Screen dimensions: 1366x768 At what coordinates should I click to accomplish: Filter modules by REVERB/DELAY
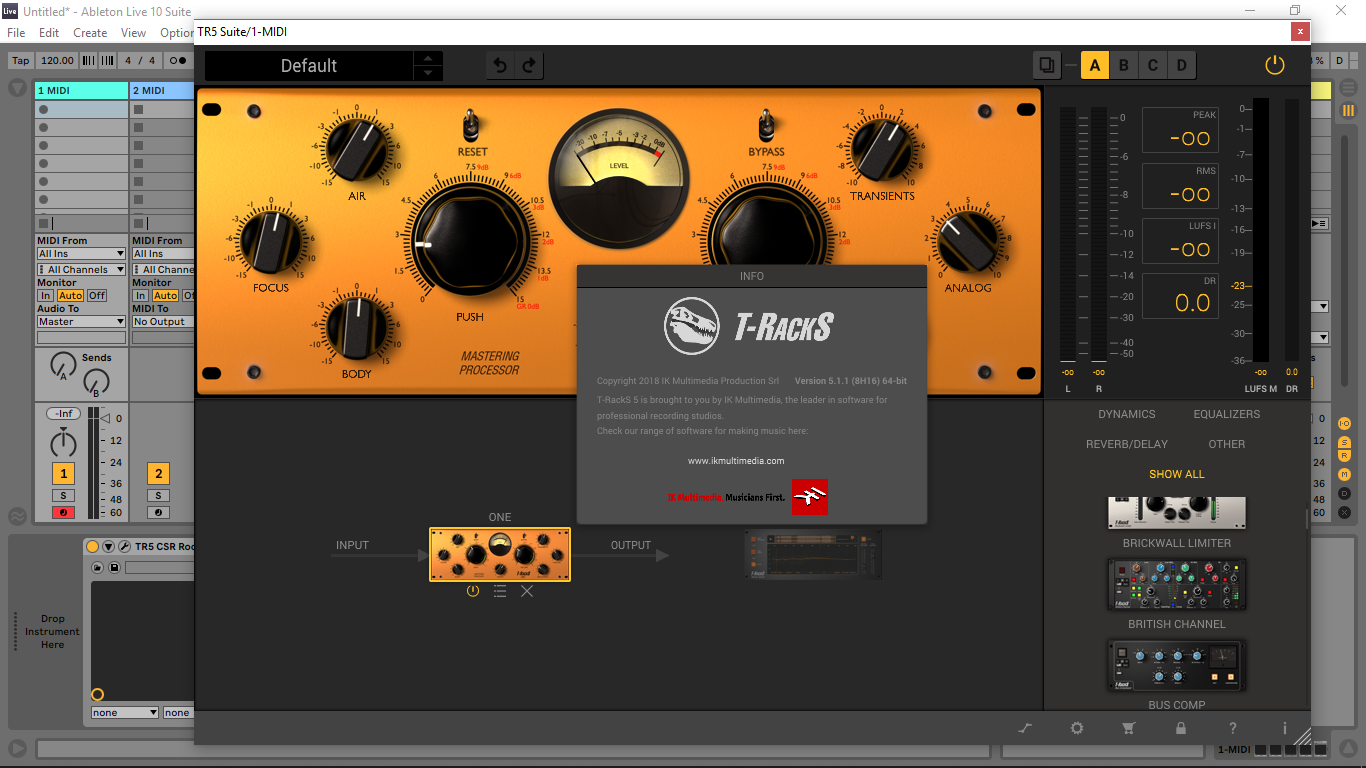click(x=1127, y=444)
